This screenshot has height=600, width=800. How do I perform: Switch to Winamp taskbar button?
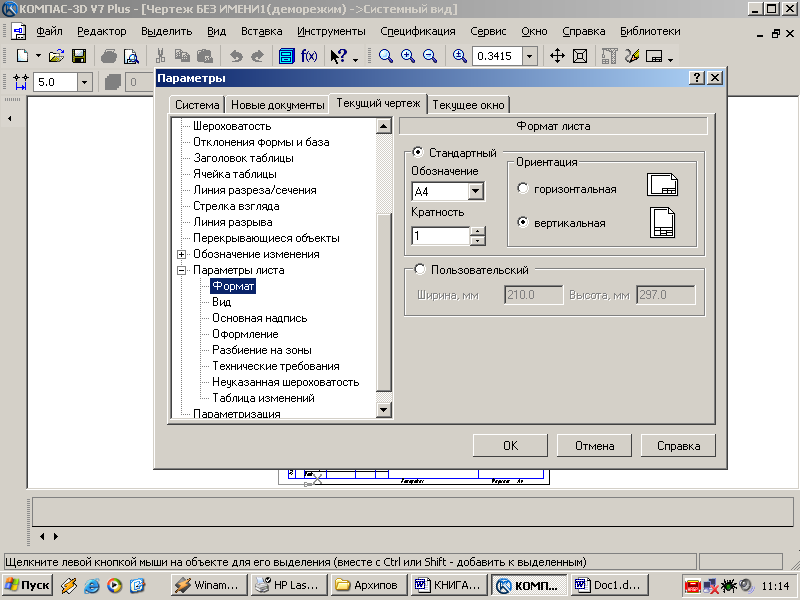pyautogui.click(x=209, y=585)
